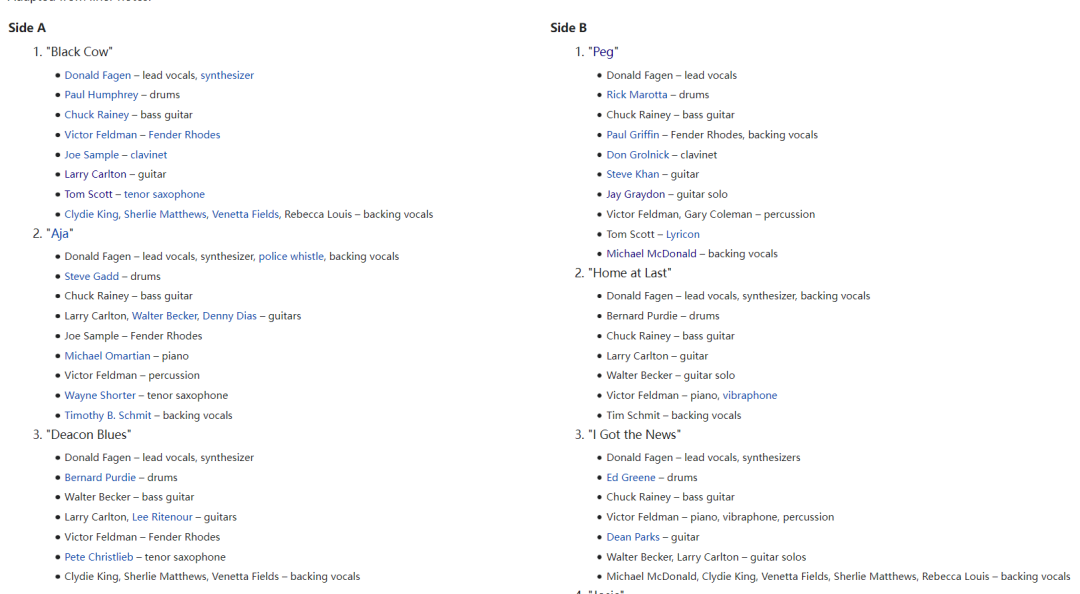Click "Victor Feldman – percussion" under Aja
1080x594 pixels.
[132, 375]
